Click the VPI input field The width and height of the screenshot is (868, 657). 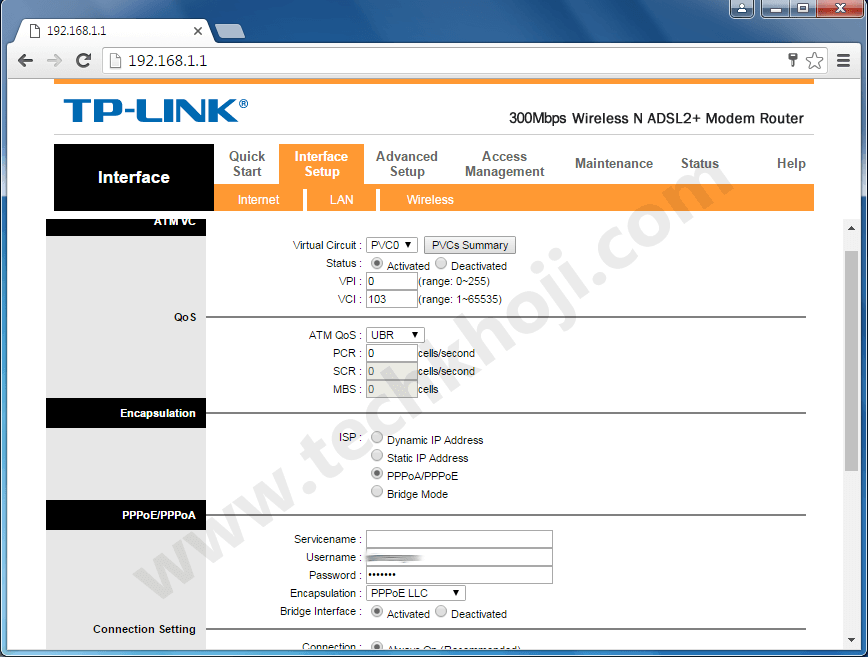tap(391, 281)
